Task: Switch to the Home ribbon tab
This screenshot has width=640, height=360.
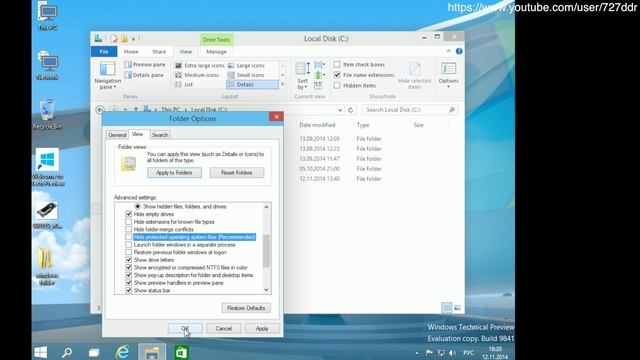Action: [x=131, y=51]
